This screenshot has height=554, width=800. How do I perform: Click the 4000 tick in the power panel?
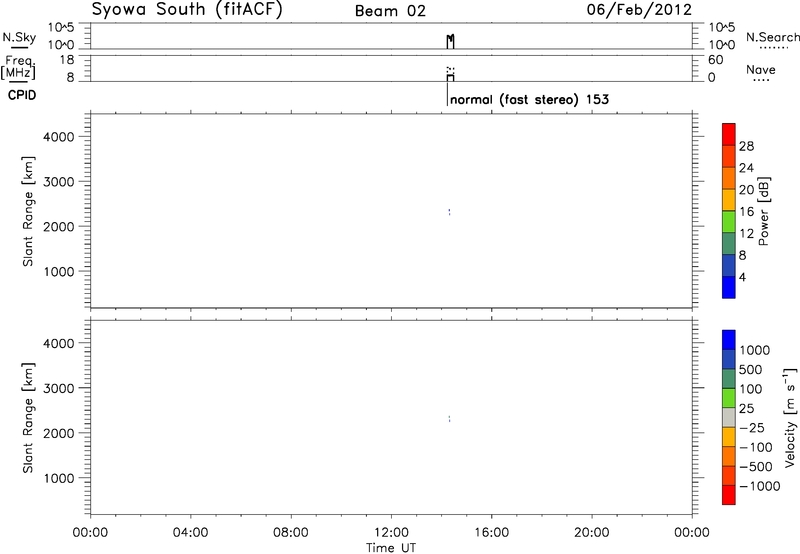(x=59, y=137)
